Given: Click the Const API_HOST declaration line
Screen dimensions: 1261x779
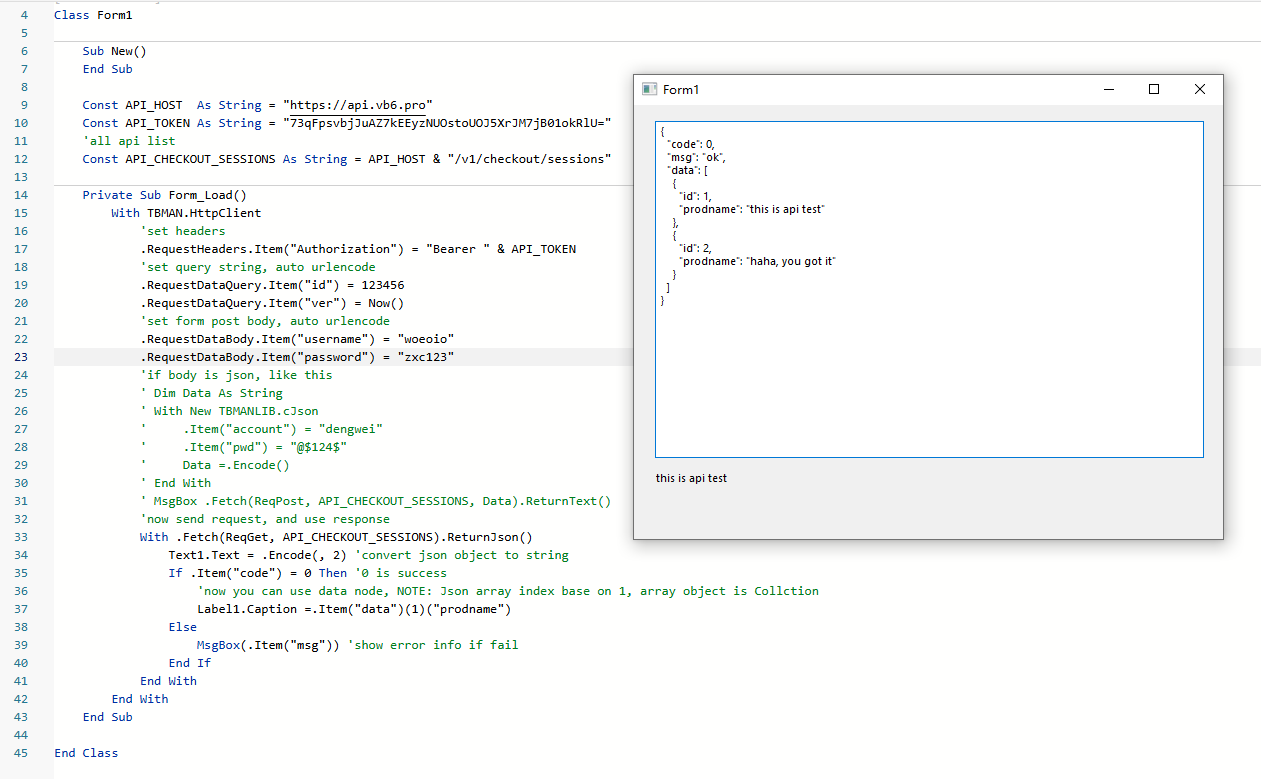Looking at the screenshot, I should point(258,105).
